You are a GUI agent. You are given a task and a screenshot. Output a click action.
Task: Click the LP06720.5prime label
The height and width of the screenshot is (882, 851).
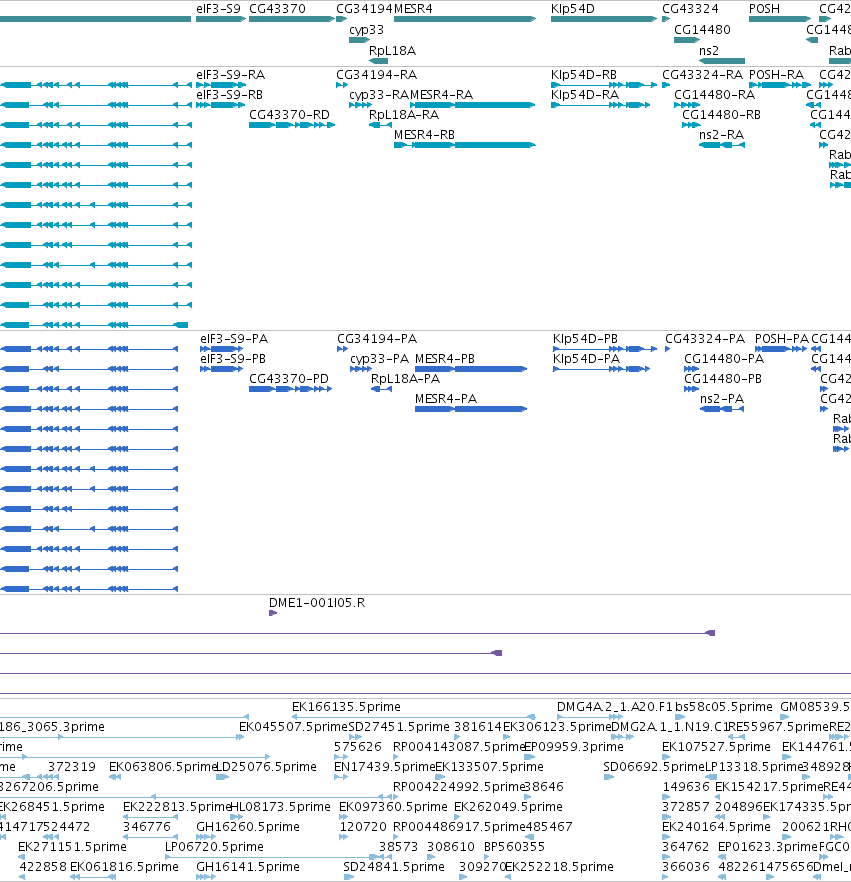214,847
